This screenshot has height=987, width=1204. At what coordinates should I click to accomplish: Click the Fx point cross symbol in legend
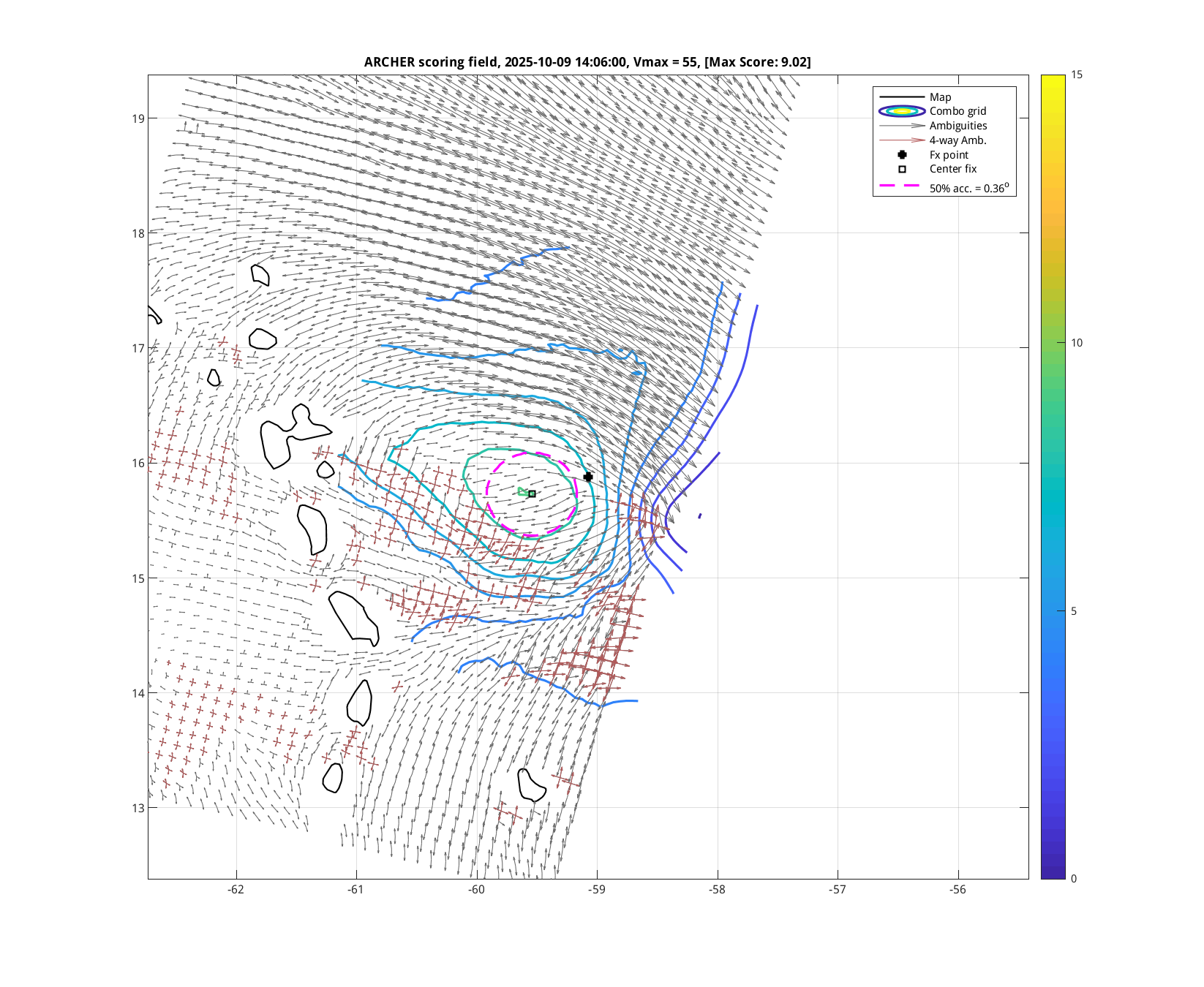click(x=902, y=155)
